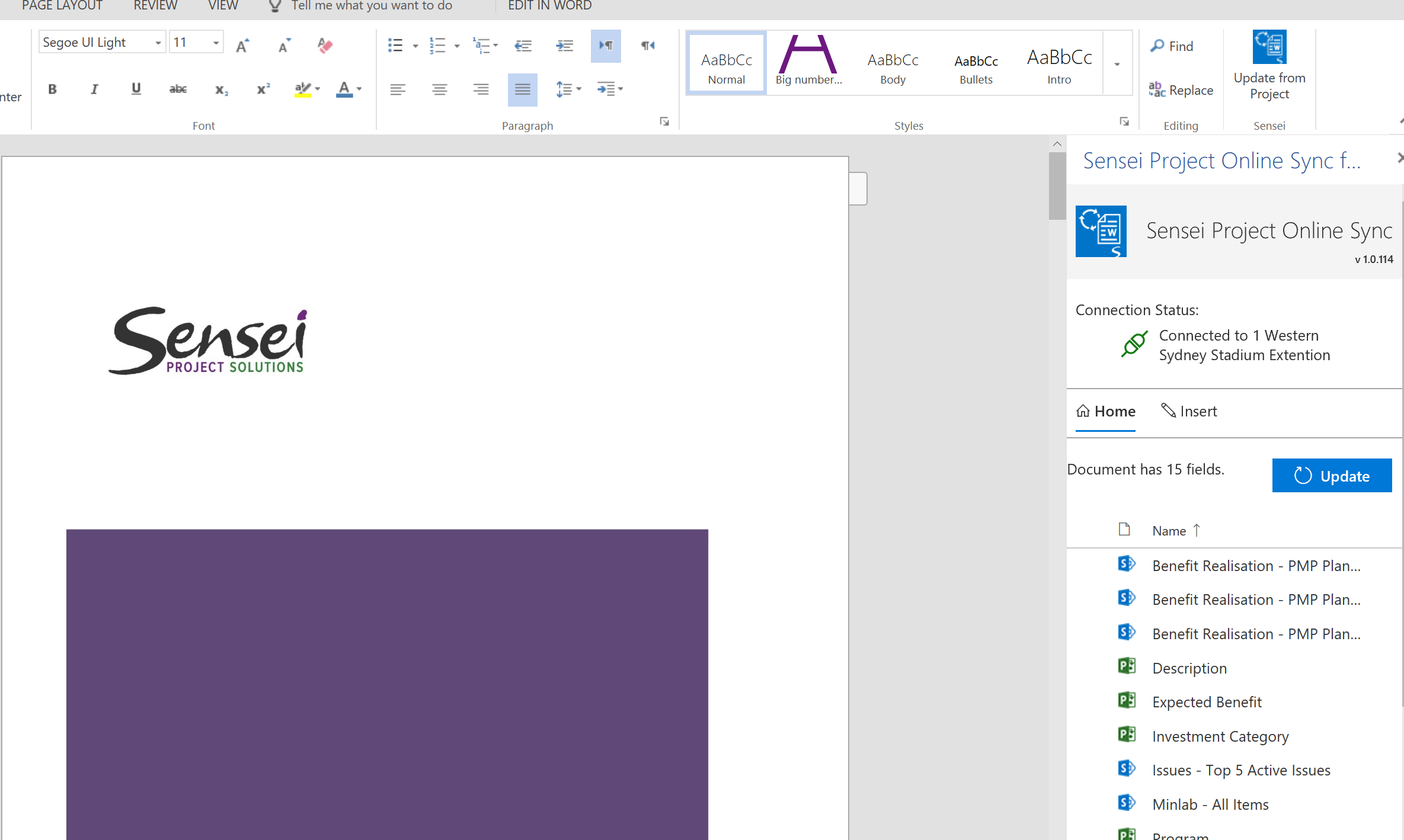Center align text

click(x=440, y=89)
